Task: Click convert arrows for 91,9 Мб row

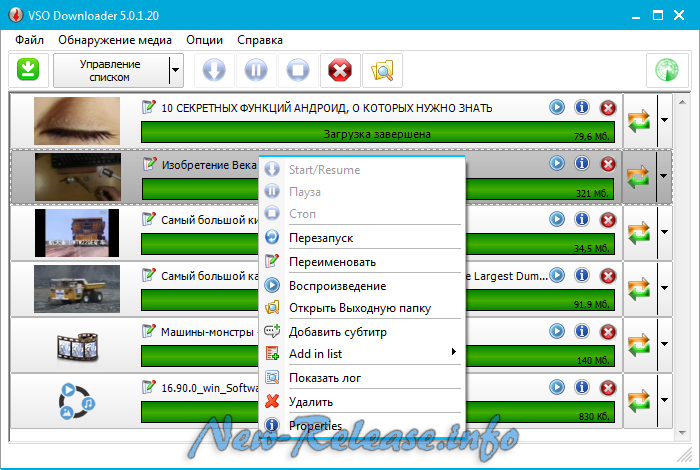Action: pyautogui.click(x=639, y=289)
